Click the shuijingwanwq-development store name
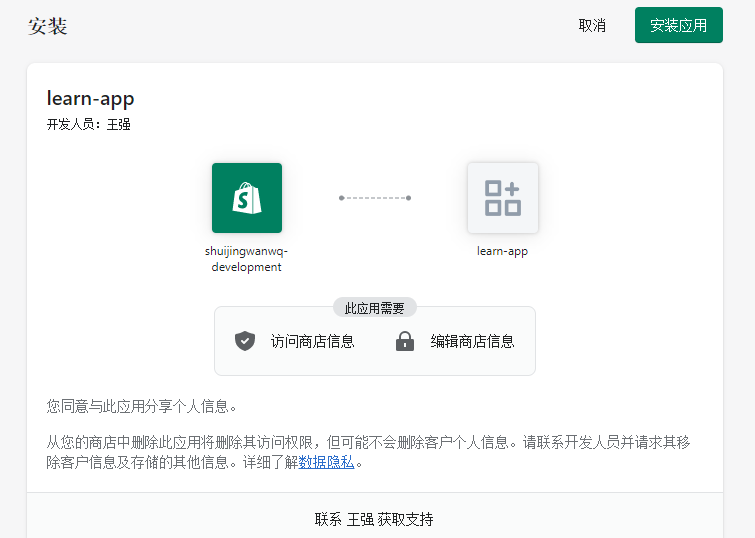The width and height of the screenshot is (755, 538). 247,259
